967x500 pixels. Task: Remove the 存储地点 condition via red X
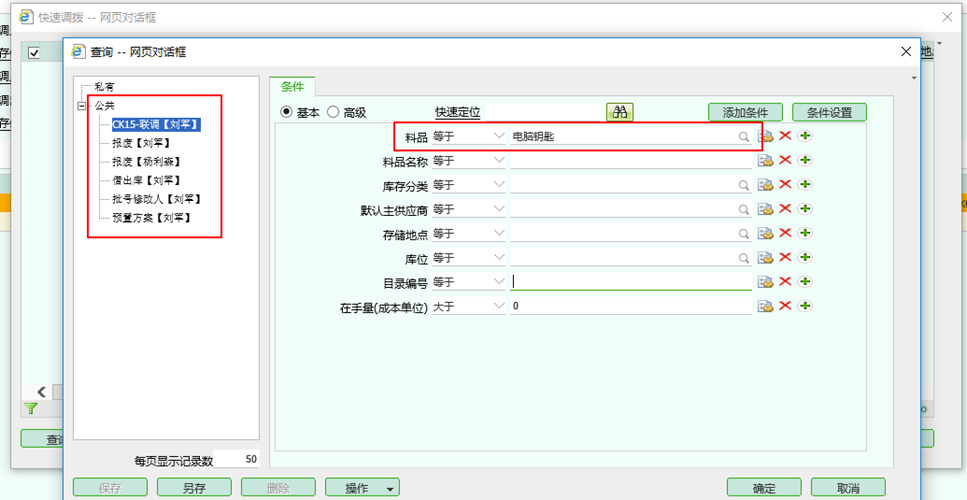[x=786, y=233]
